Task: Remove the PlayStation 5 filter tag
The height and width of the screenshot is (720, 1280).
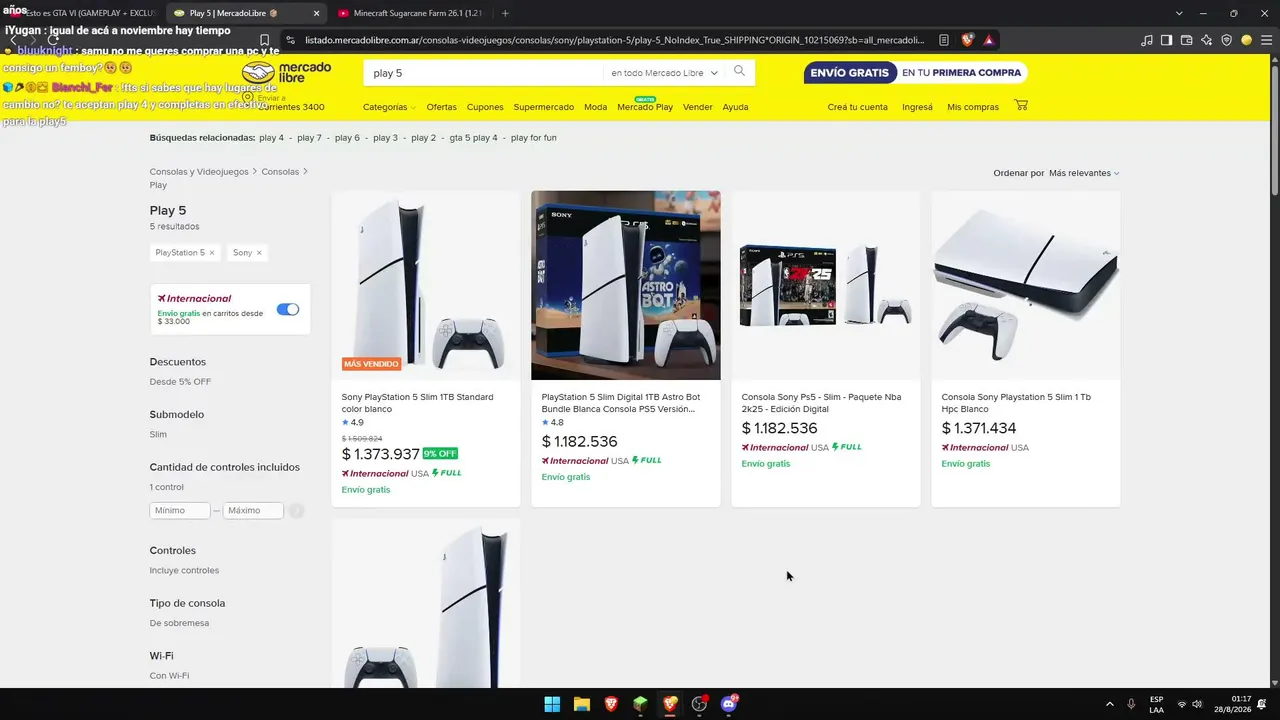Action: click(x=212, y=253)
